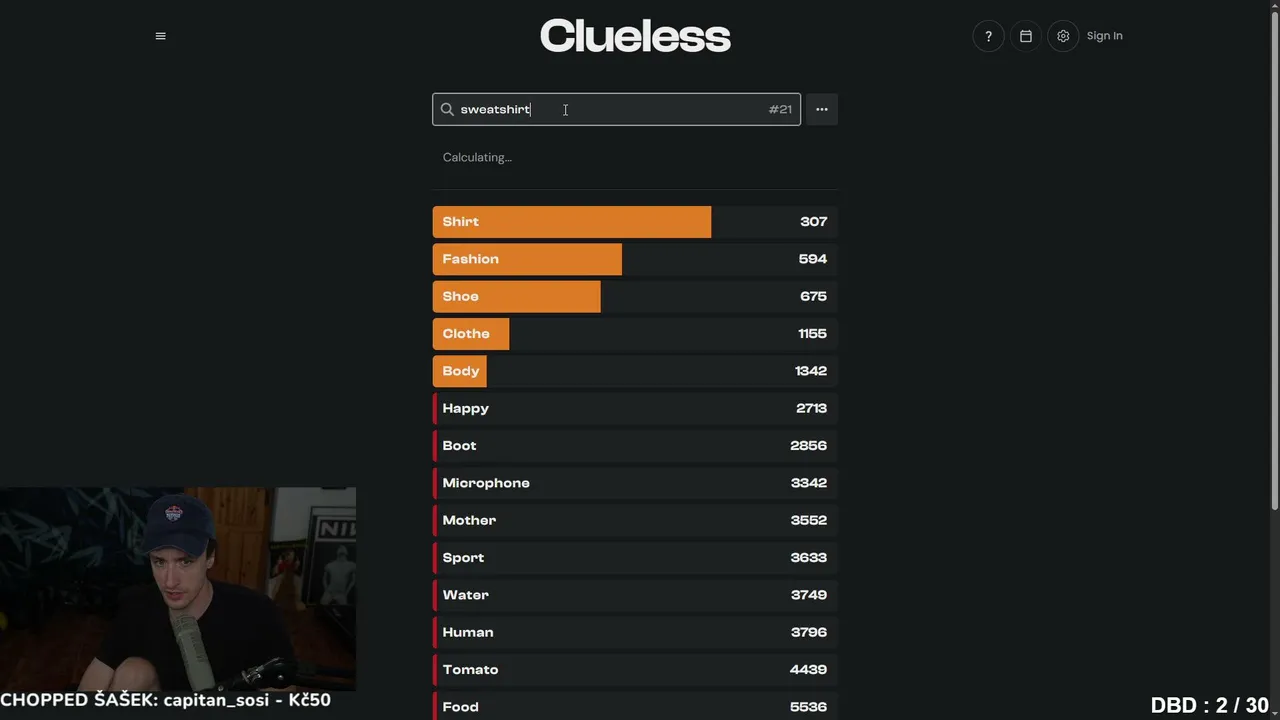Select the Tomato guess row

click(635, 670)
